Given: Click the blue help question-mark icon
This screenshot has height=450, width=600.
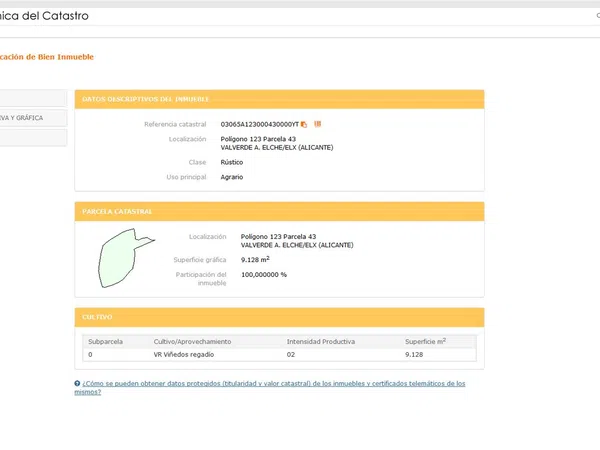Looking at the screenshot, I should tap(77, 383).
